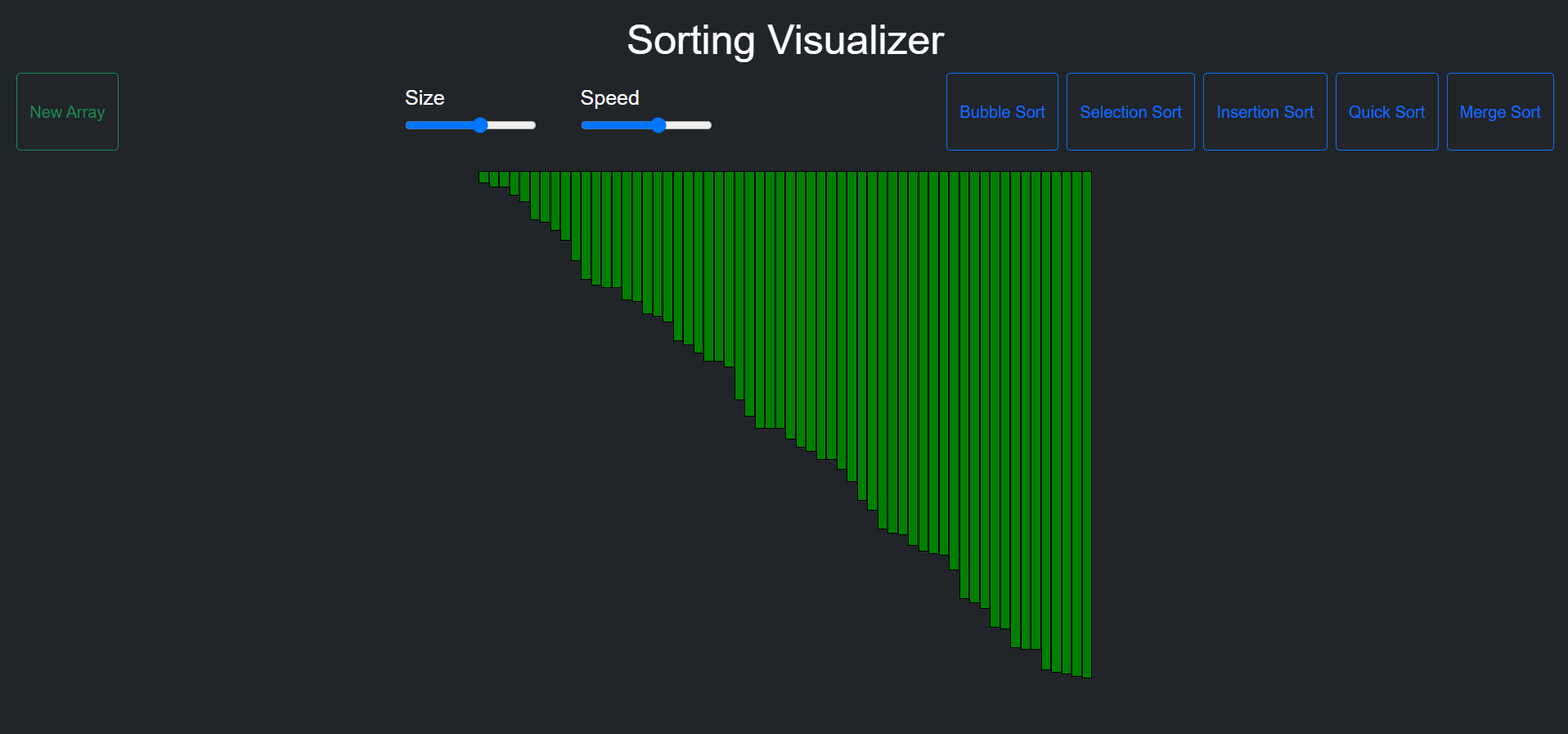Click the Speed label text
Image resolution: width=1568 pixels, height=734 pixels.
[x=609, y=97]
